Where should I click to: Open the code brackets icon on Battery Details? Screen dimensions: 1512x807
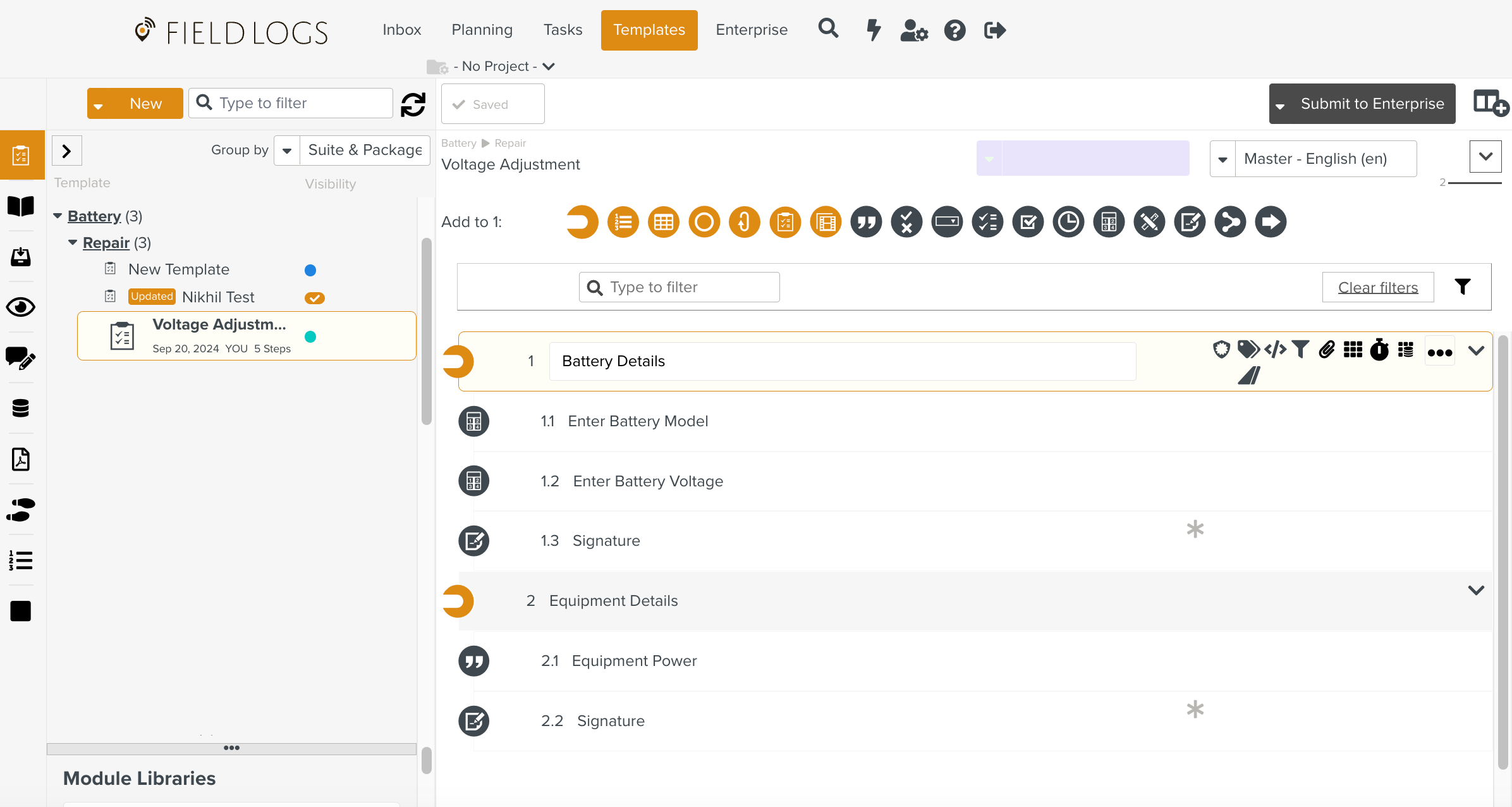pos(1276,350)
